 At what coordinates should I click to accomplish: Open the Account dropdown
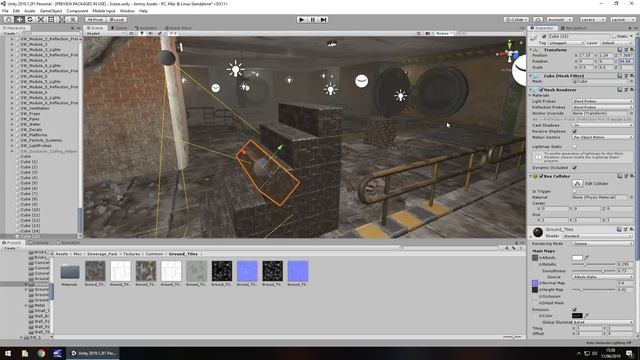[x=560, y=19]
